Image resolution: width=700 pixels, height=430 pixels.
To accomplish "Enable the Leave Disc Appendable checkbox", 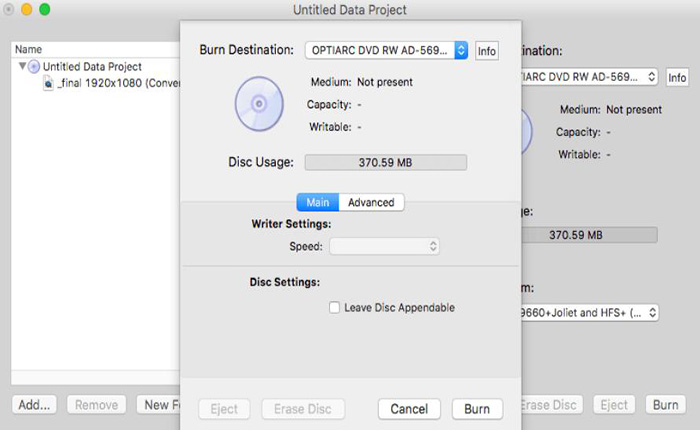I will pyautogui.click(x=334, y=308).
